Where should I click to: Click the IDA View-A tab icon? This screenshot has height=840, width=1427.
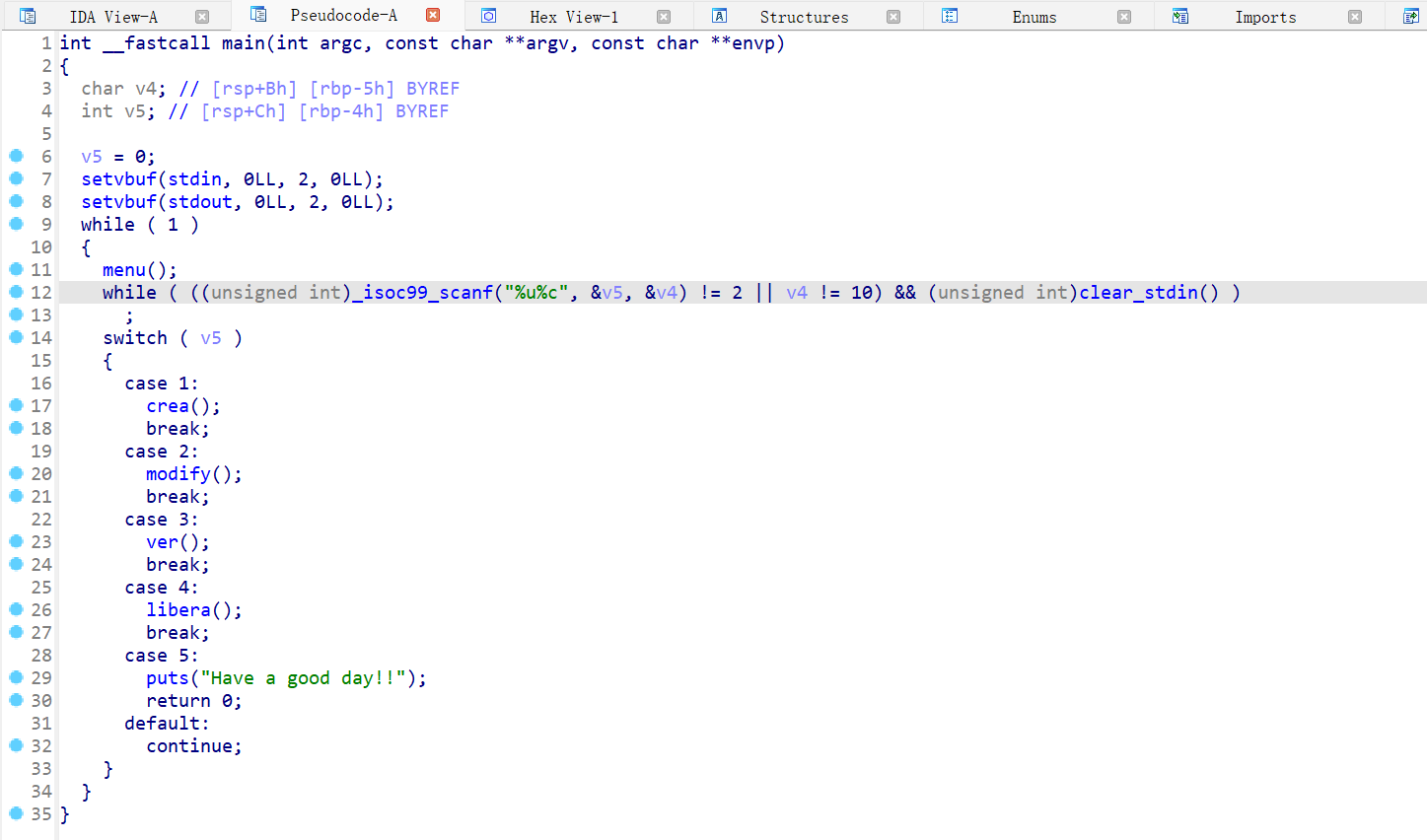tap(28, 16)
